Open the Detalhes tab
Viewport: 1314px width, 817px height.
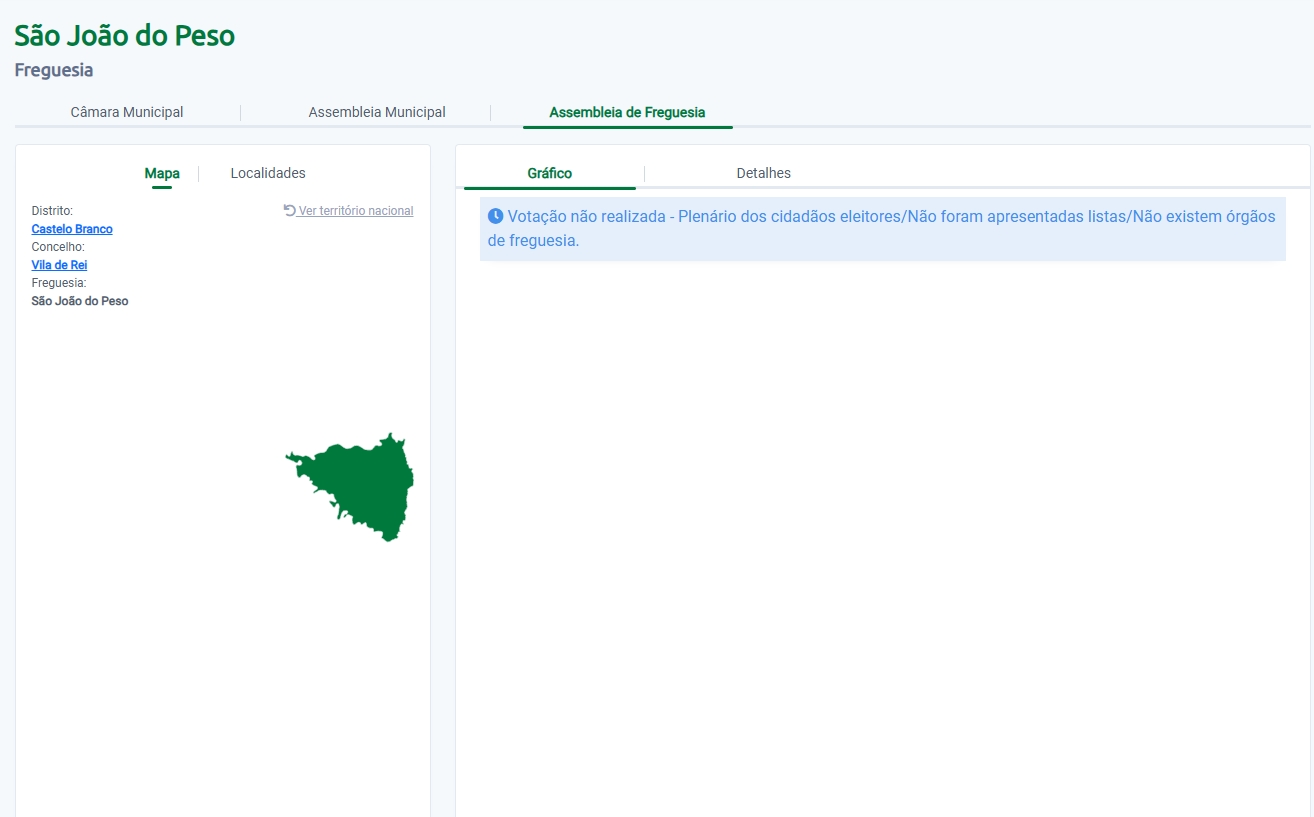(763, 173)
